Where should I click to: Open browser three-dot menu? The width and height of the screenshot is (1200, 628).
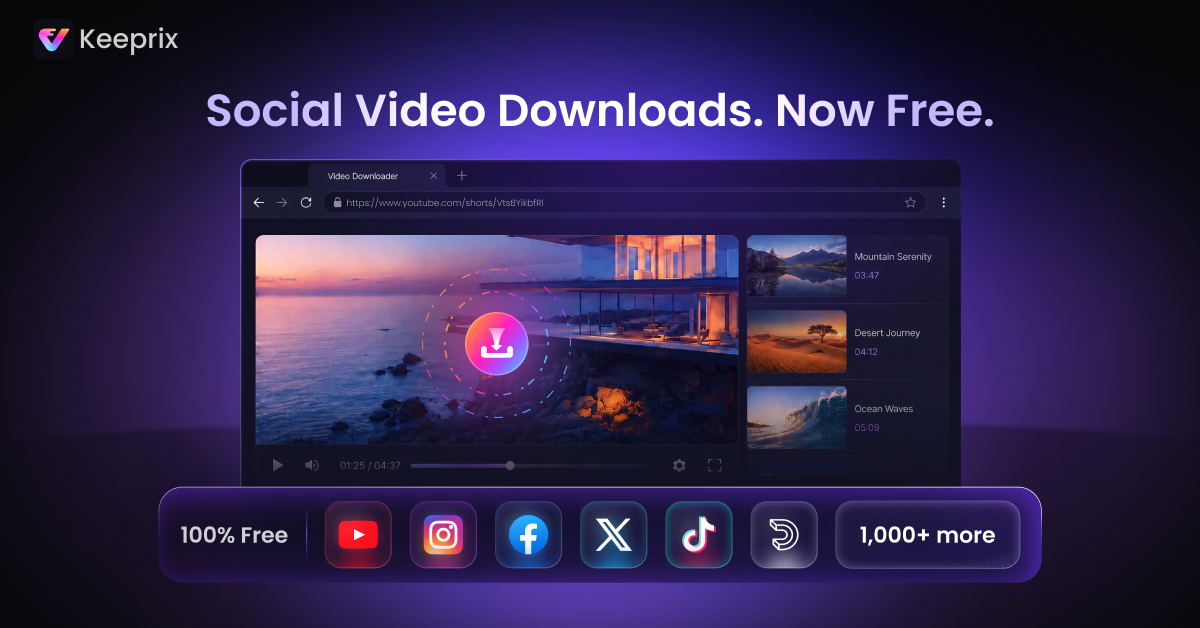tap(943, 202)
